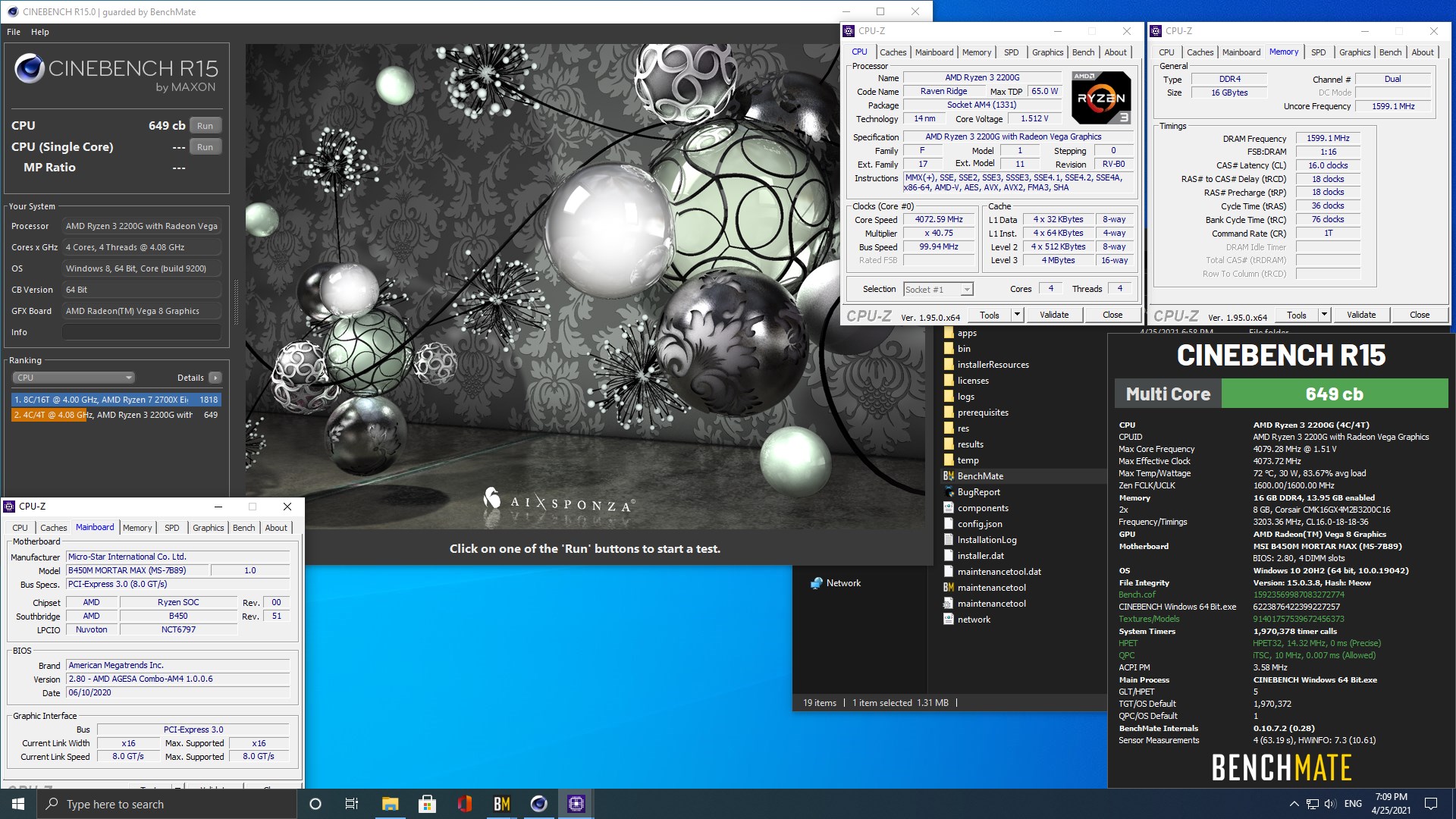Open the notification center
The image size is (1456, 819).
click(1431, 804)
